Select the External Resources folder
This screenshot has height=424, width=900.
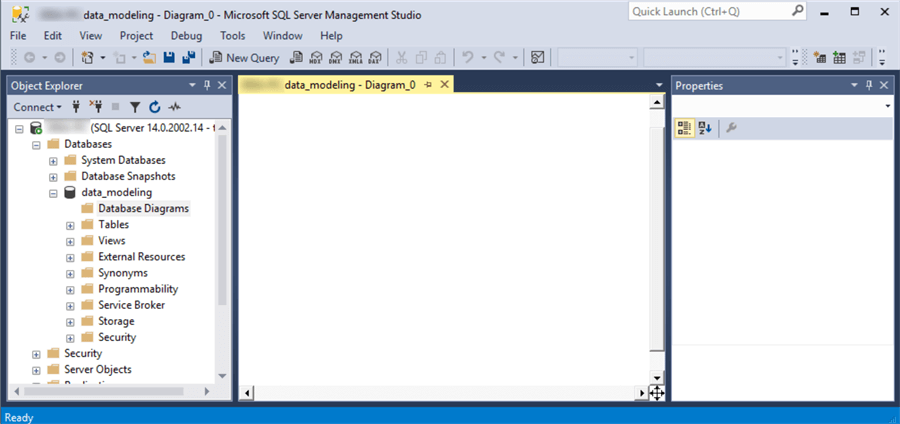[x=142, y=257]
